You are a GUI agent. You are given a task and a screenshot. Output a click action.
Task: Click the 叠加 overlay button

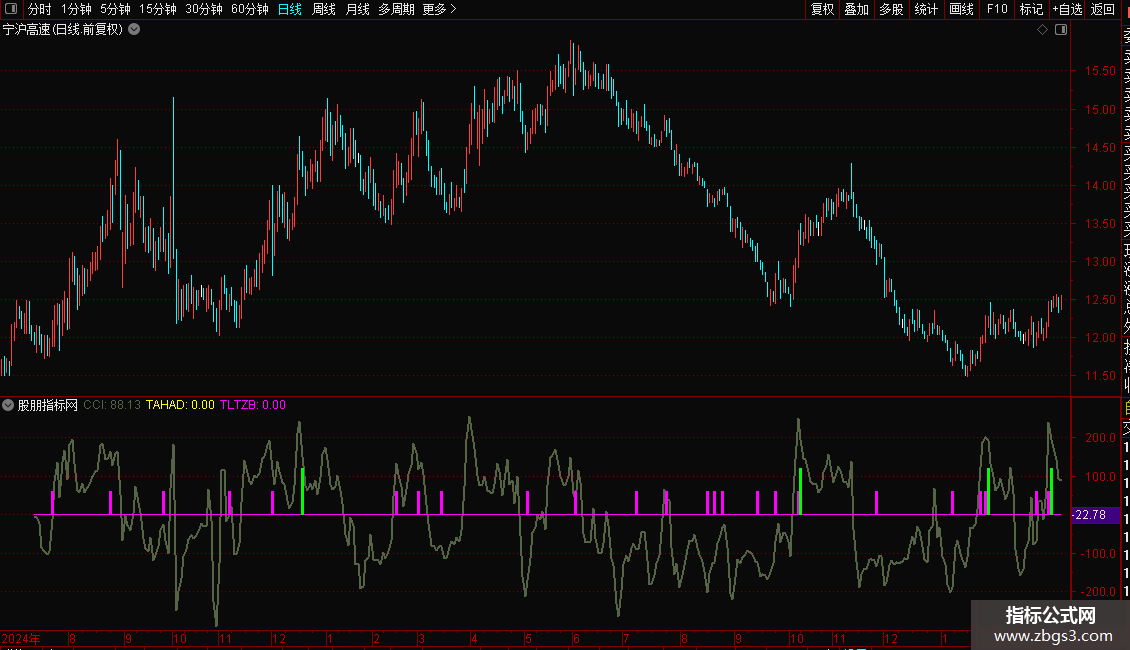click(x=856, y=10)
